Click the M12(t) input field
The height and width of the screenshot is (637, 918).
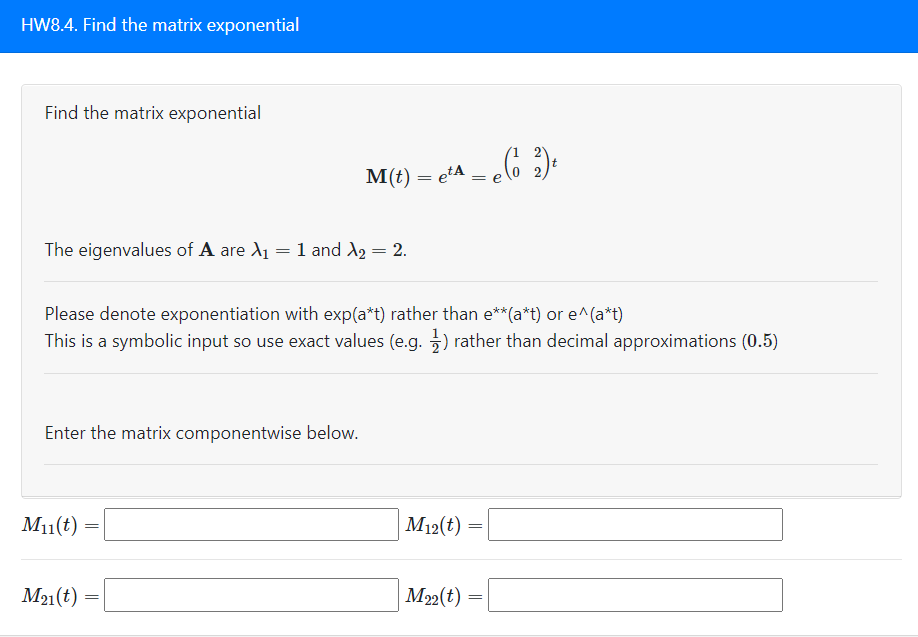coord(634,524)
